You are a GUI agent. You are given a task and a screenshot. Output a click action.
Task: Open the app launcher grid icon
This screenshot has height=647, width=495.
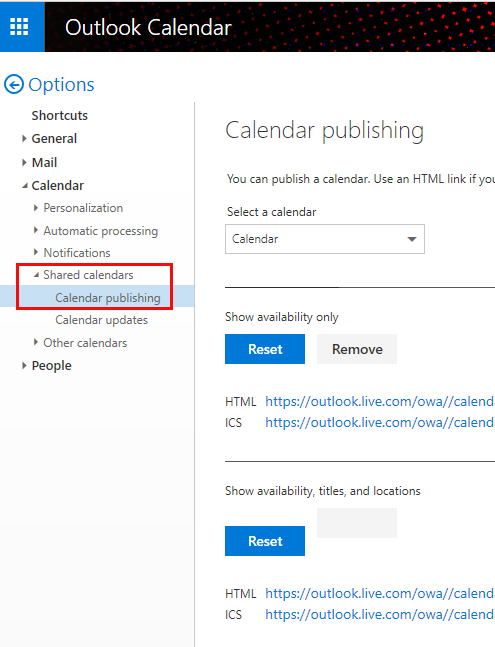pos(19,27)
